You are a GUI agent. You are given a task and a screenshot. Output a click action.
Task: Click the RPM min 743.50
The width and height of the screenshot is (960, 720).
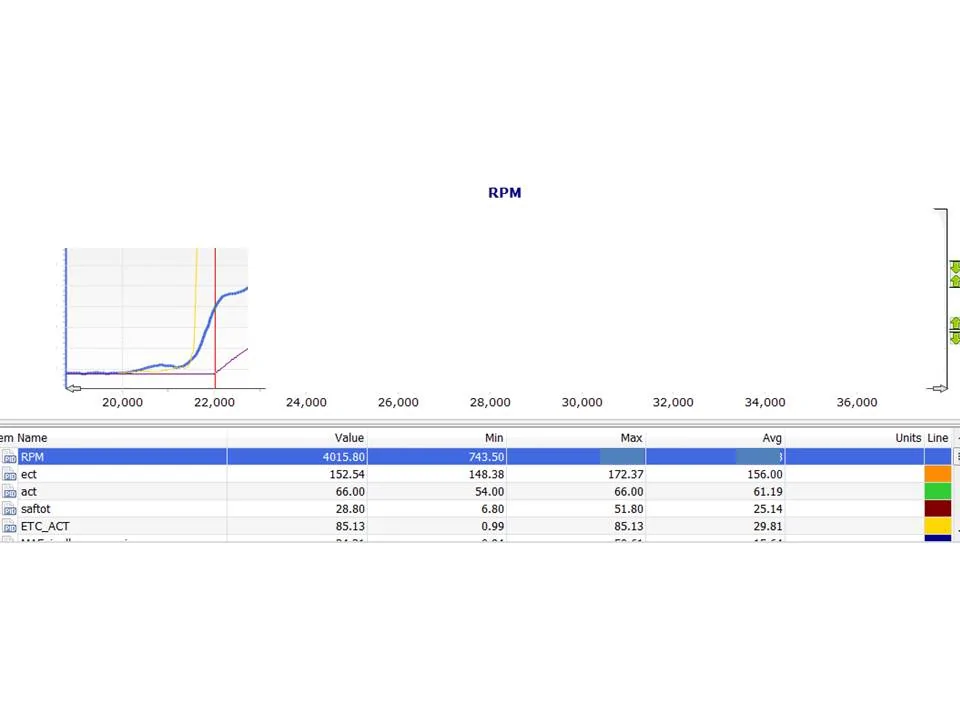[486, 457]
